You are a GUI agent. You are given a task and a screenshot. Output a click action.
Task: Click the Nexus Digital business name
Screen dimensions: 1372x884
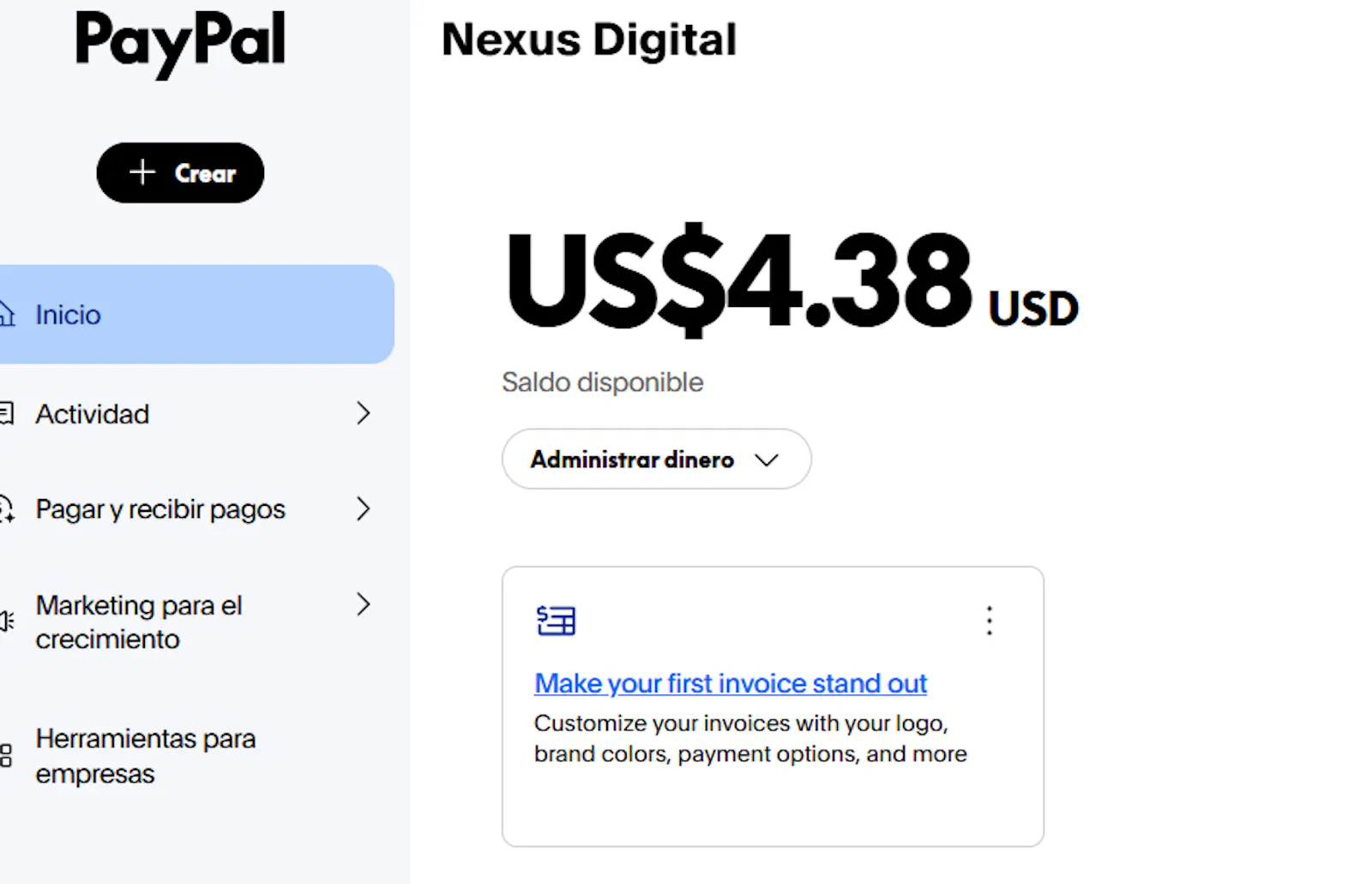(589, 39)
